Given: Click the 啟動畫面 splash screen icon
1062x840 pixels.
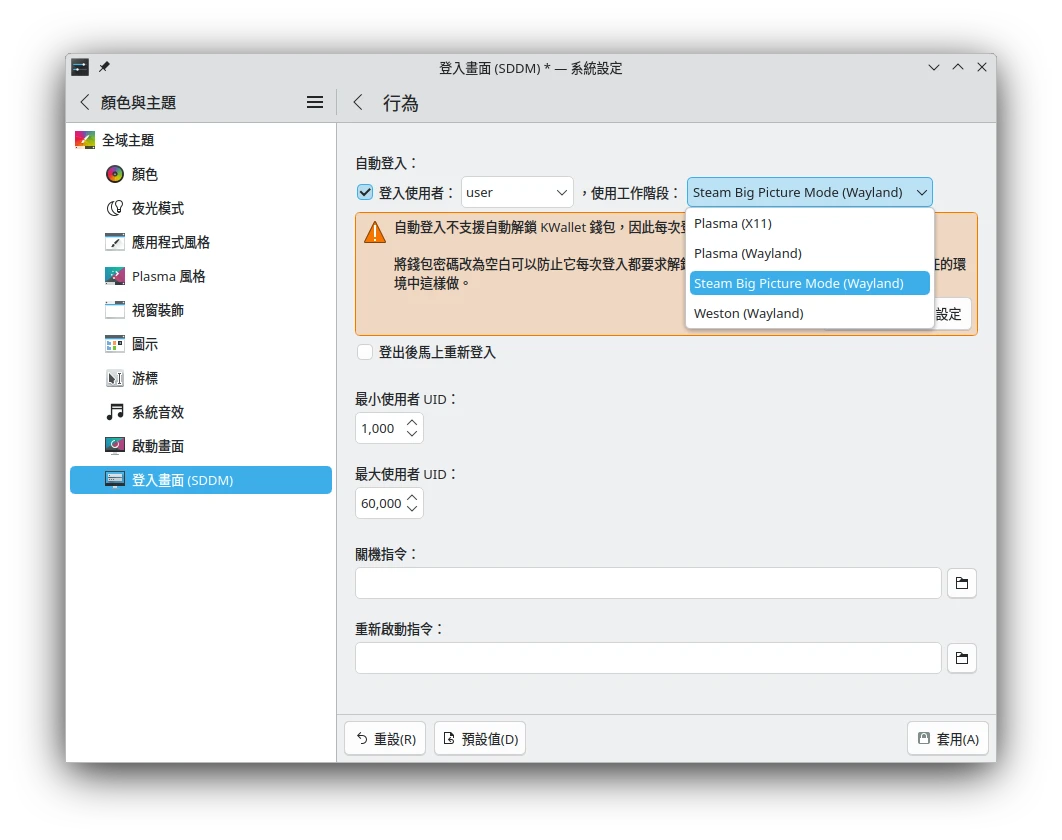Looking at the screenshot, I should coord(115,446).
